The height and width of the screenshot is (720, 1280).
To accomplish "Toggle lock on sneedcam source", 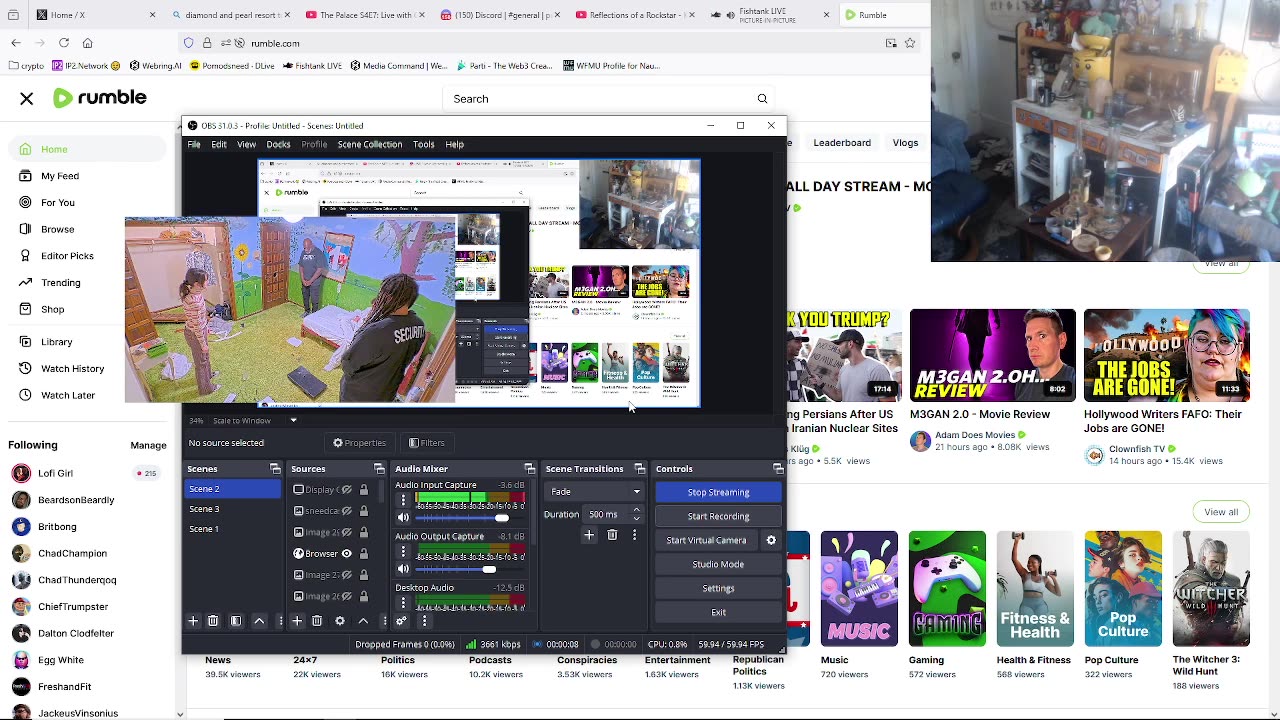I will click(x=364, y=511).
